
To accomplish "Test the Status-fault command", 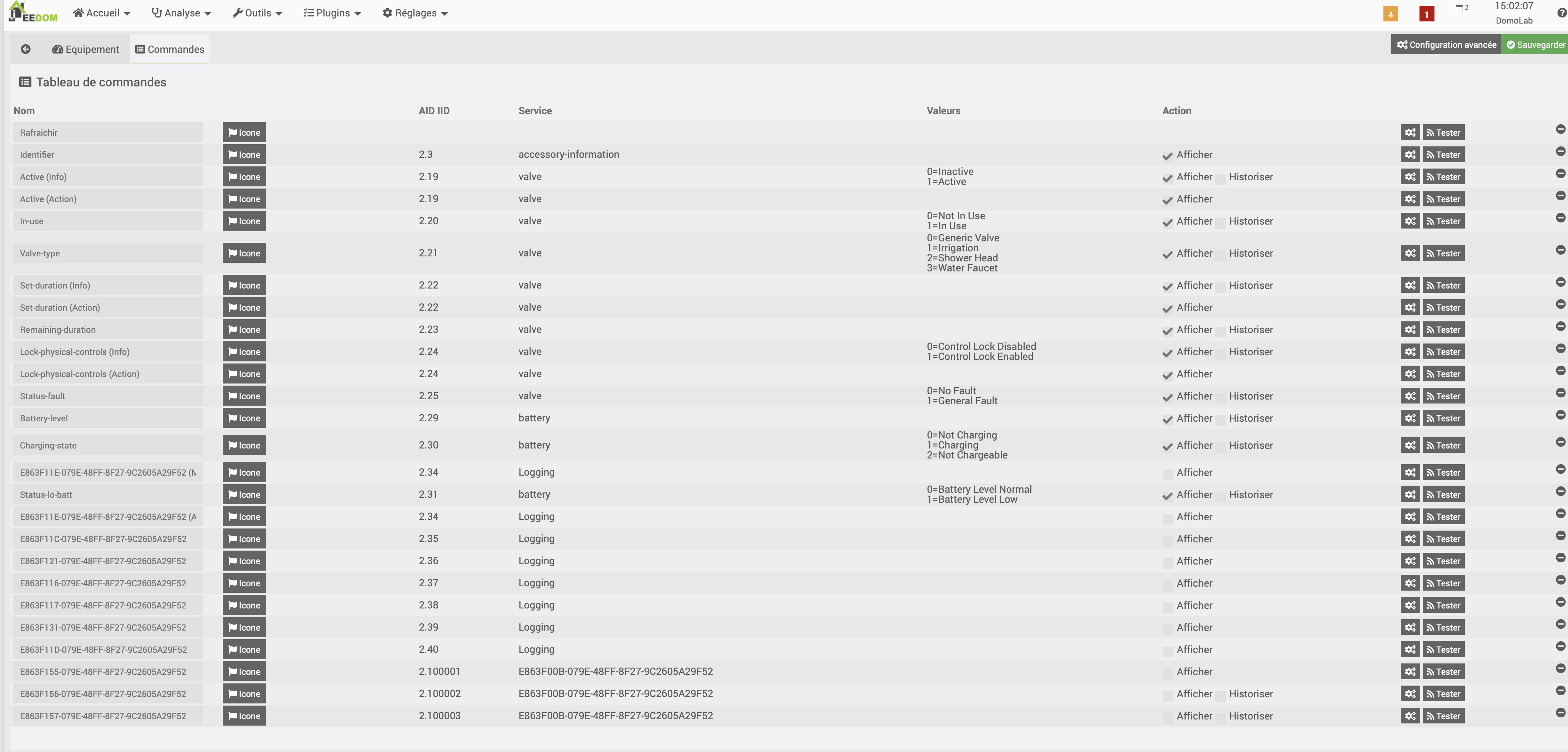I will pyautogui.click(x=1443, y=396).
